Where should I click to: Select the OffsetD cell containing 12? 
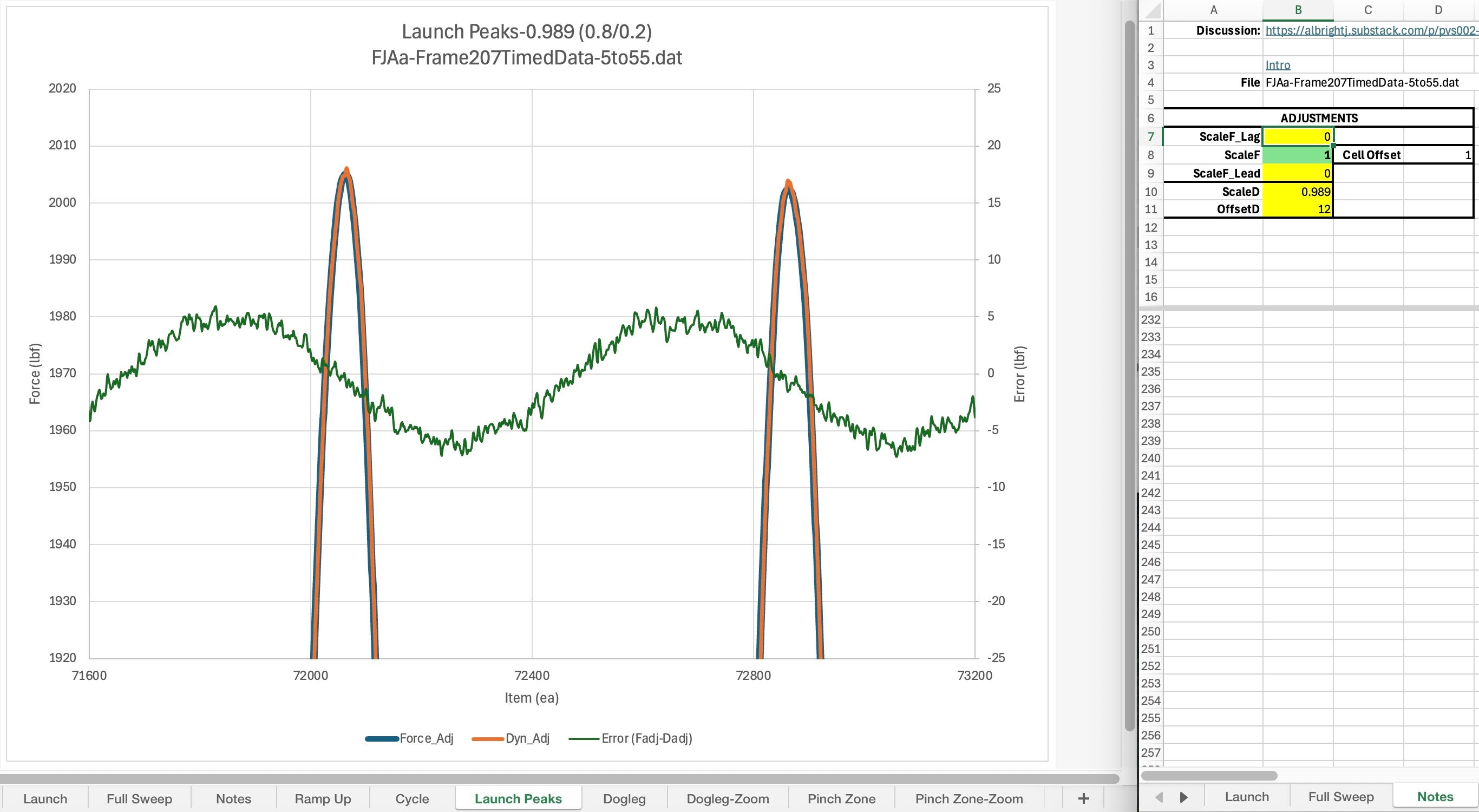click(1298, 209)
